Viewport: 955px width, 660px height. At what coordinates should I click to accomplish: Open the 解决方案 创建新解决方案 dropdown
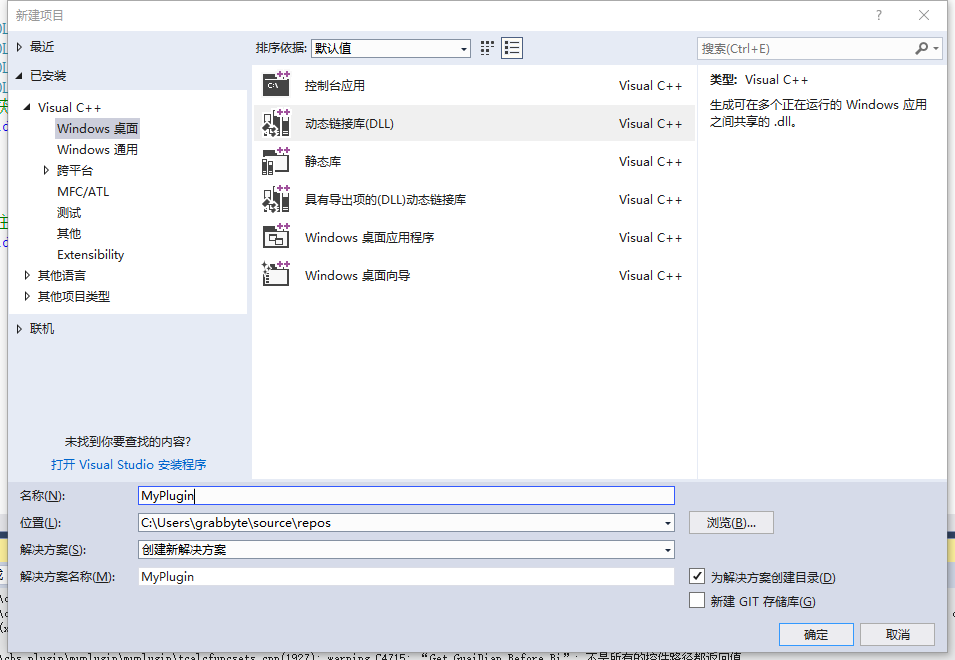tap(668, 550)
